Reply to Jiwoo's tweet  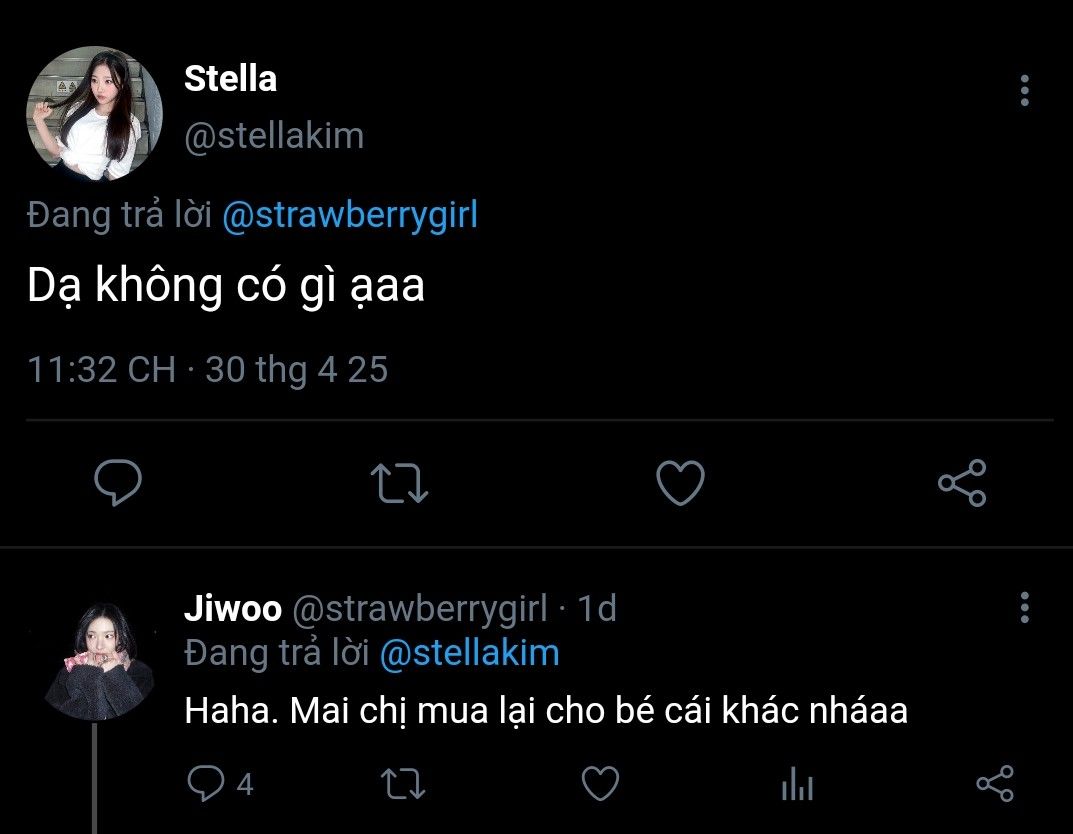tap(207, 784)
